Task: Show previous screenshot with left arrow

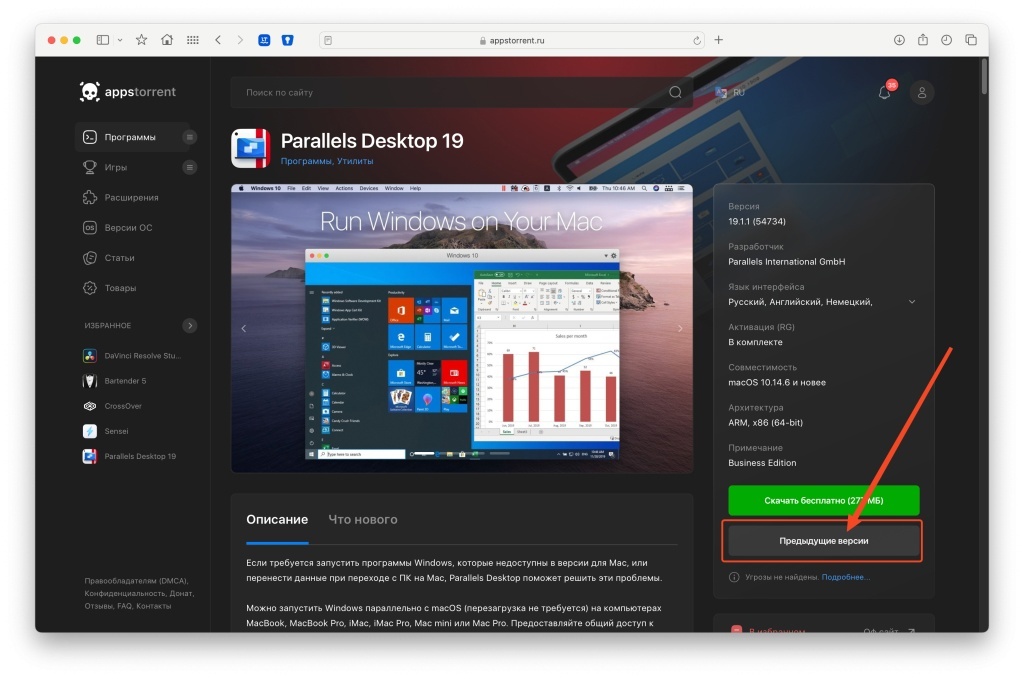Action: point(244,328)
